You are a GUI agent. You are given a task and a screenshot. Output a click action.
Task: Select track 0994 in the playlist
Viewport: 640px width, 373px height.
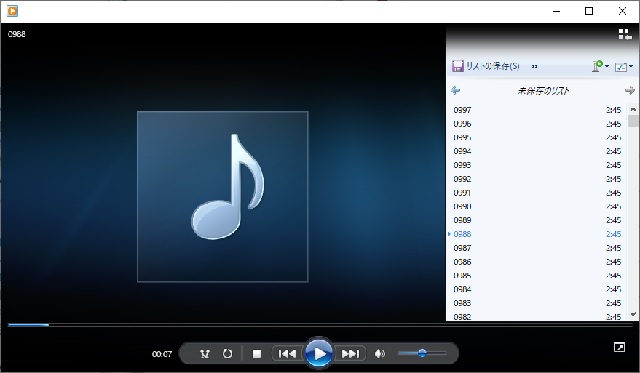(x=537, y=151)
